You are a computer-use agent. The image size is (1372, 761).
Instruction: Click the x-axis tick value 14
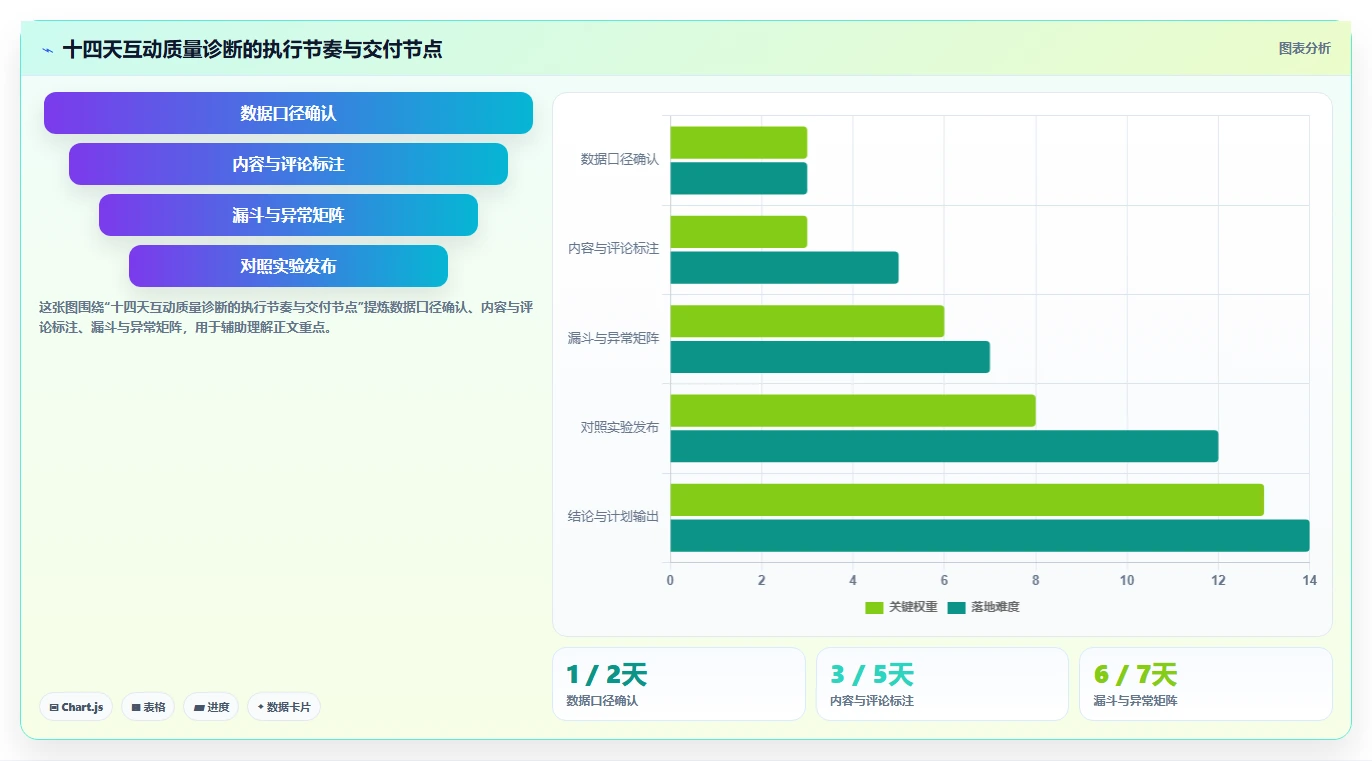click(1310, 581)
